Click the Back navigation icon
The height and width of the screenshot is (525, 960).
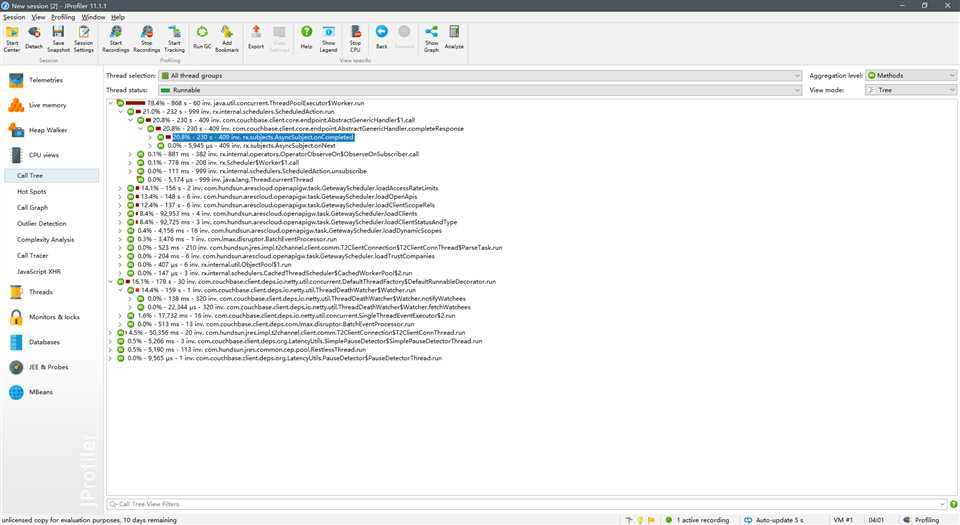click(x=381, y=38)
